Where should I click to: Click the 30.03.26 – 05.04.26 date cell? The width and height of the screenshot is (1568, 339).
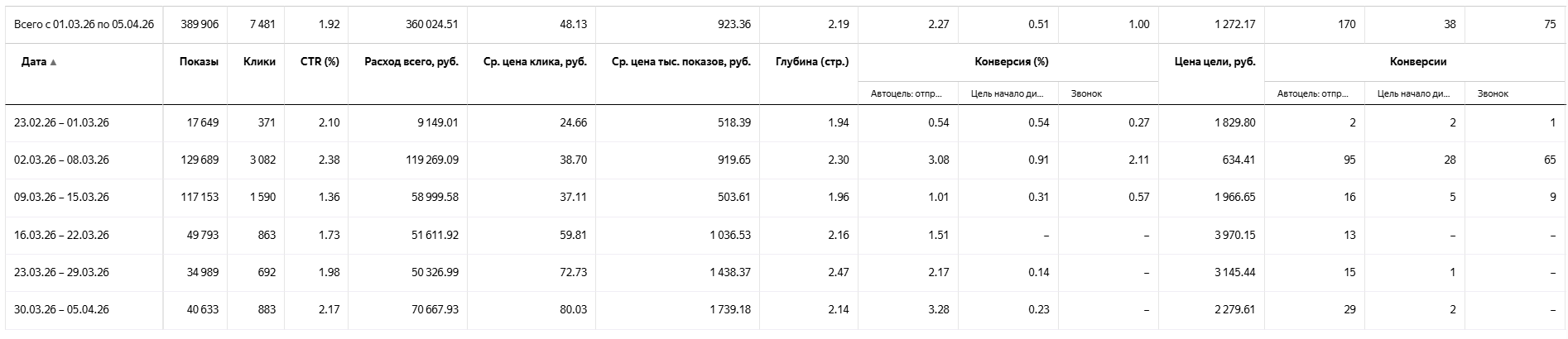tap(61, 310)
